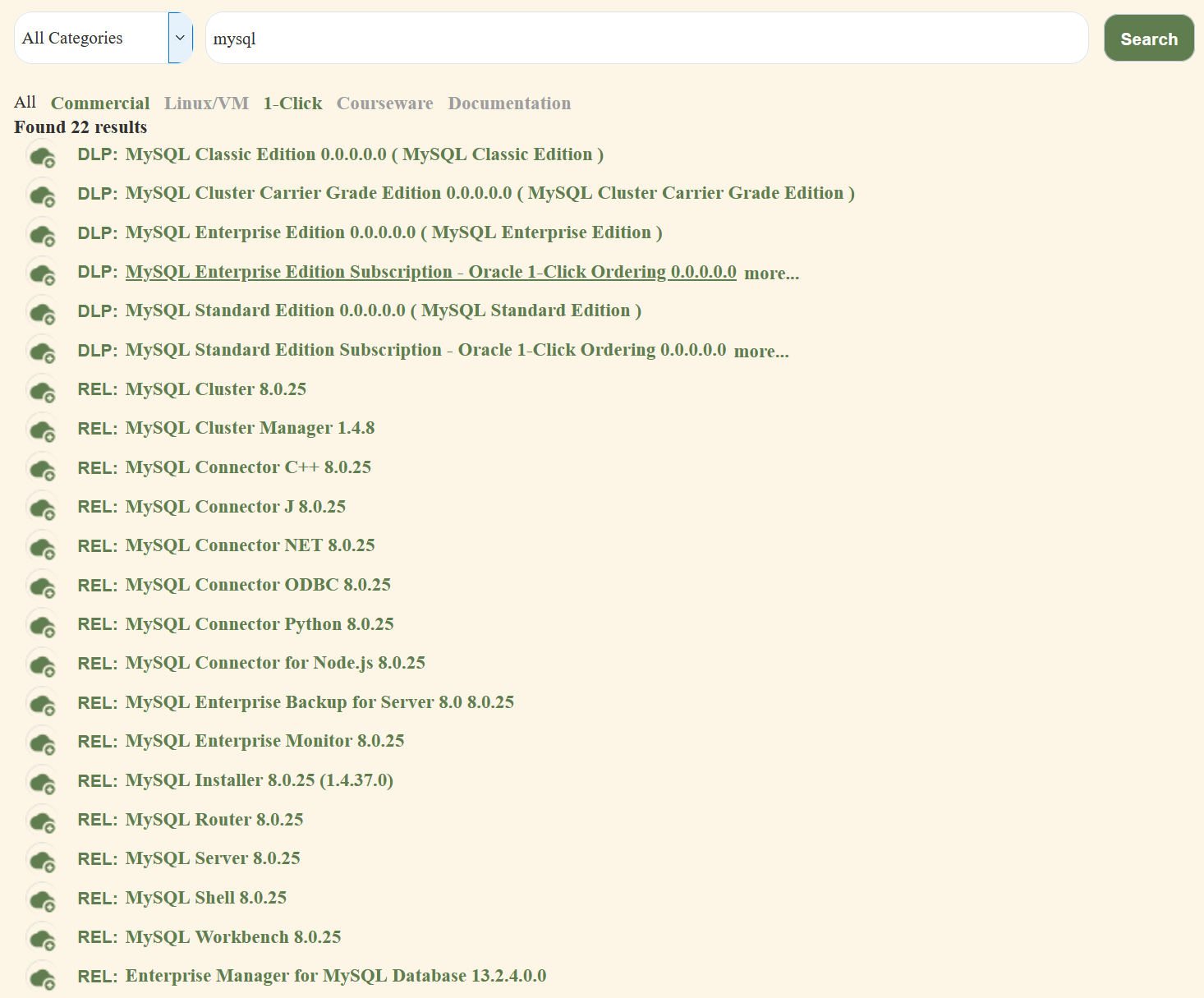Select the Linux/VM filter tab
The image size is (1204, 998).
(206, 103)
